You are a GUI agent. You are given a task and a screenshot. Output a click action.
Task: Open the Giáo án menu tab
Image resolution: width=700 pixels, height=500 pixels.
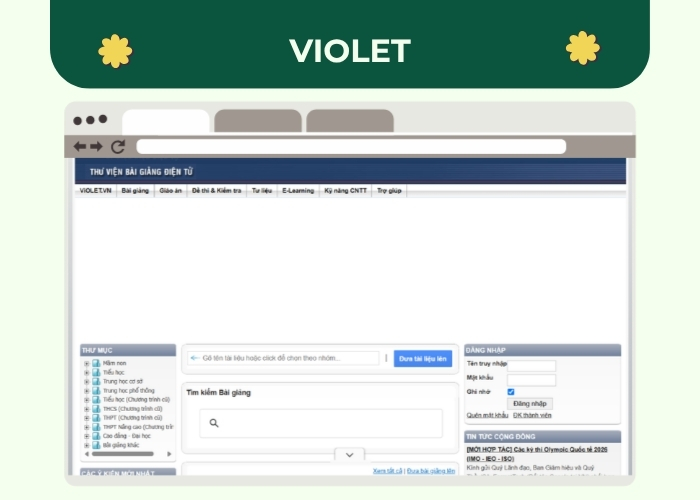[x=171, y=191]
